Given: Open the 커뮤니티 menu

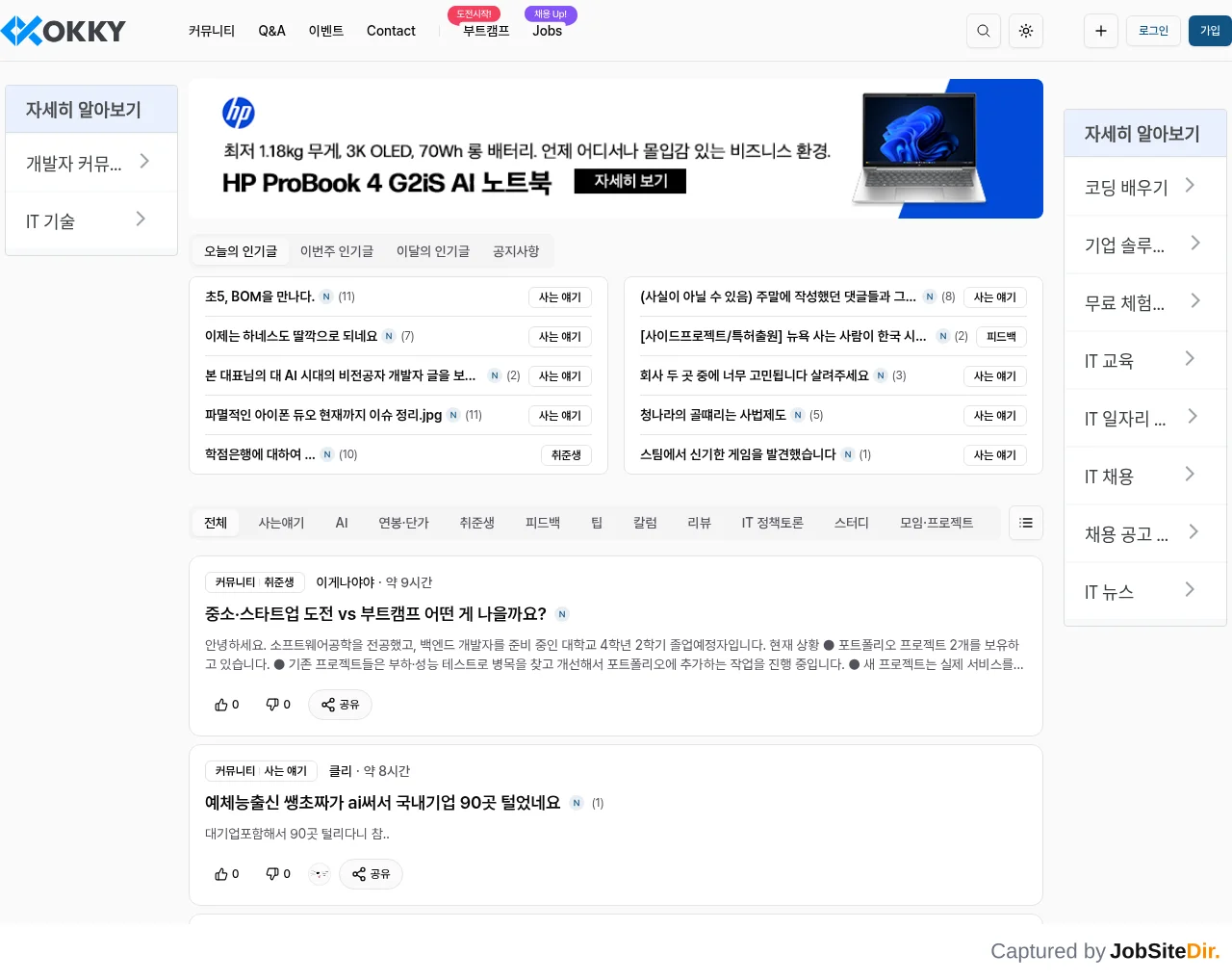Looking at the screenshot, I should (x=212, y=31).
